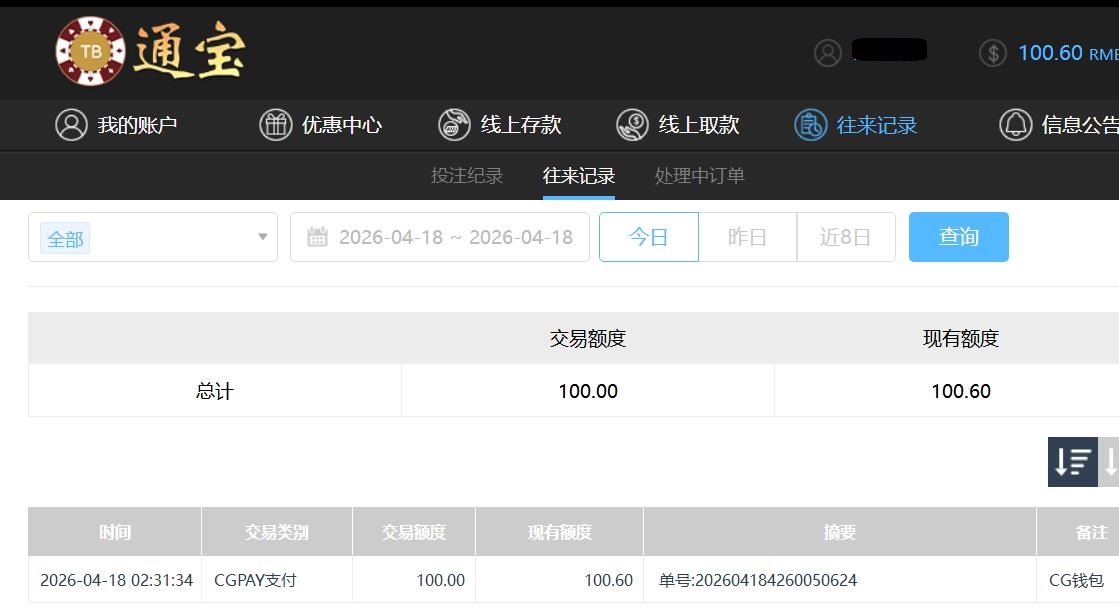Screen dimensions: 1119x609
Task: Click the 信息公告 bell icon
Action: tap(1015, 125)
